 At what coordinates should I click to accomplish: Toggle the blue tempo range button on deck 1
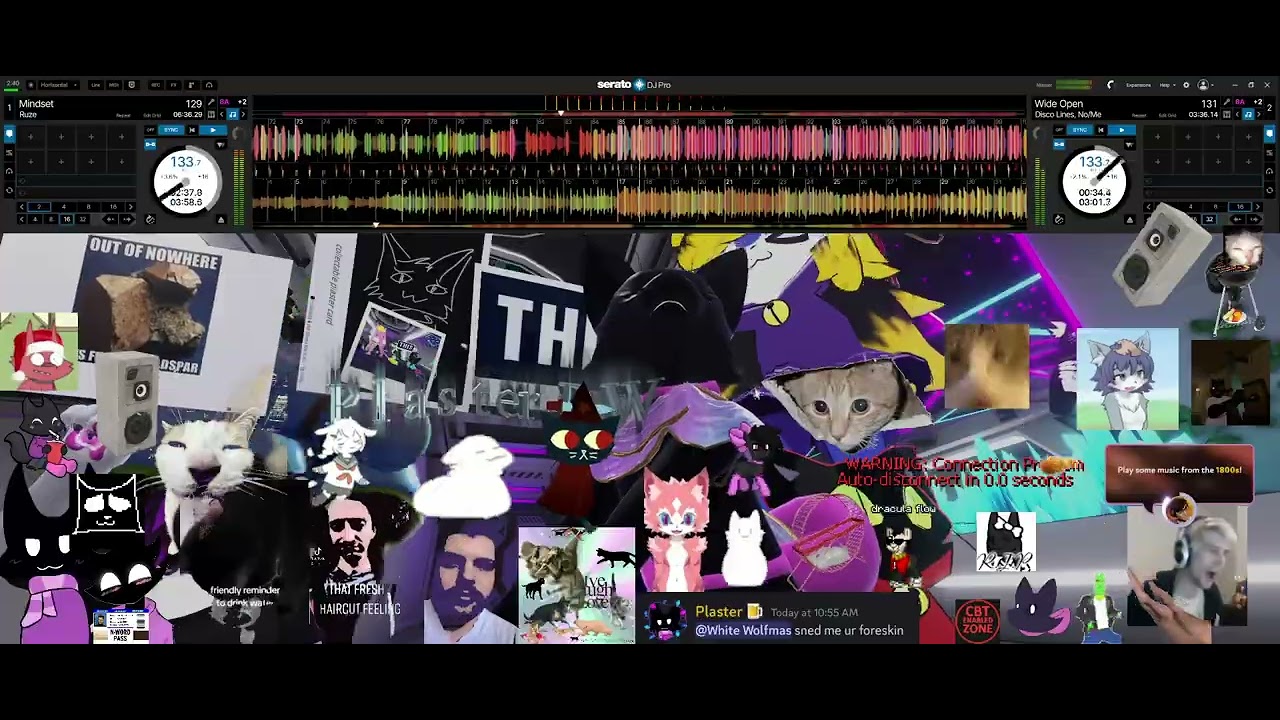150,145
